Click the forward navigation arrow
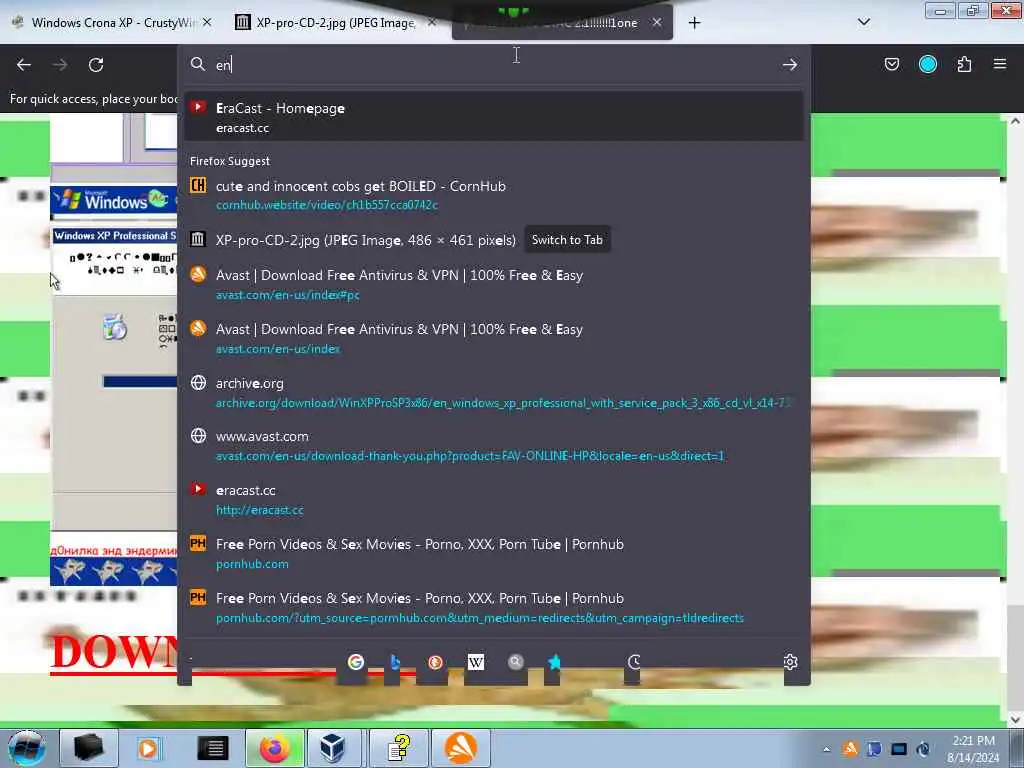The image size is (1024, 768). coord(60,65)
